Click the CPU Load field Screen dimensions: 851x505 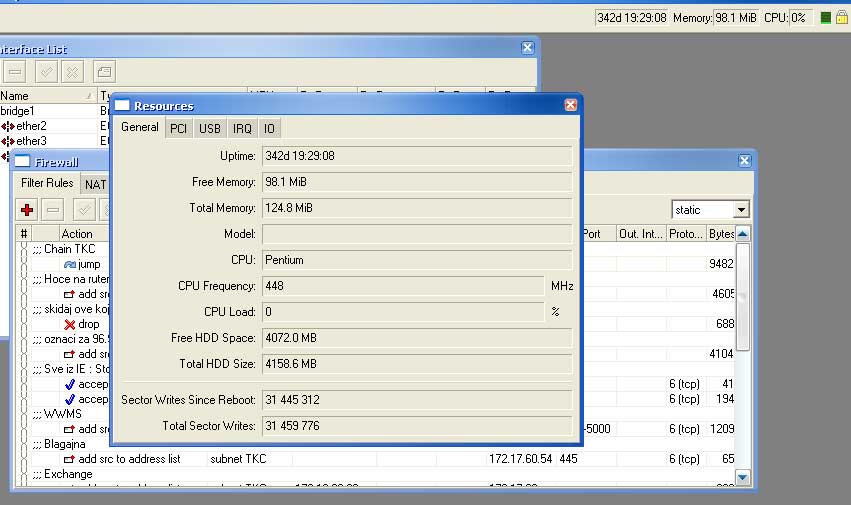403,312
